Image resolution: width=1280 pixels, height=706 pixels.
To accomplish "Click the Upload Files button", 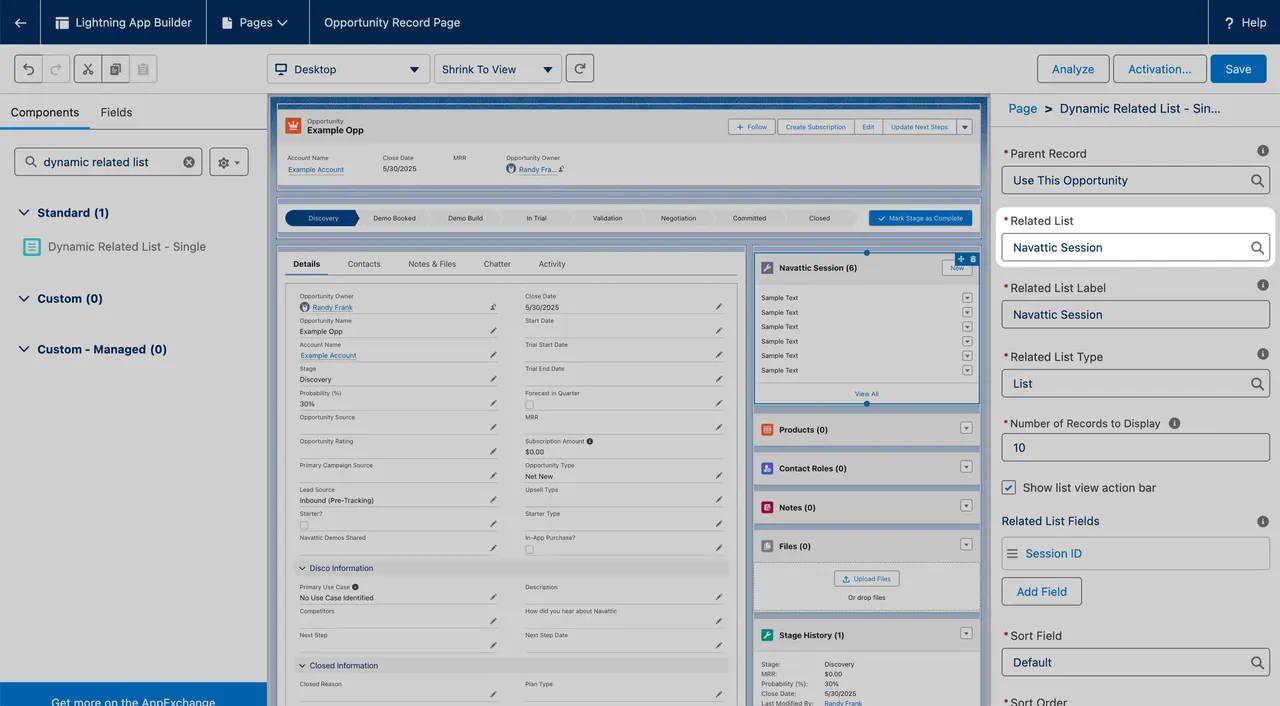I will click(866, 578).
